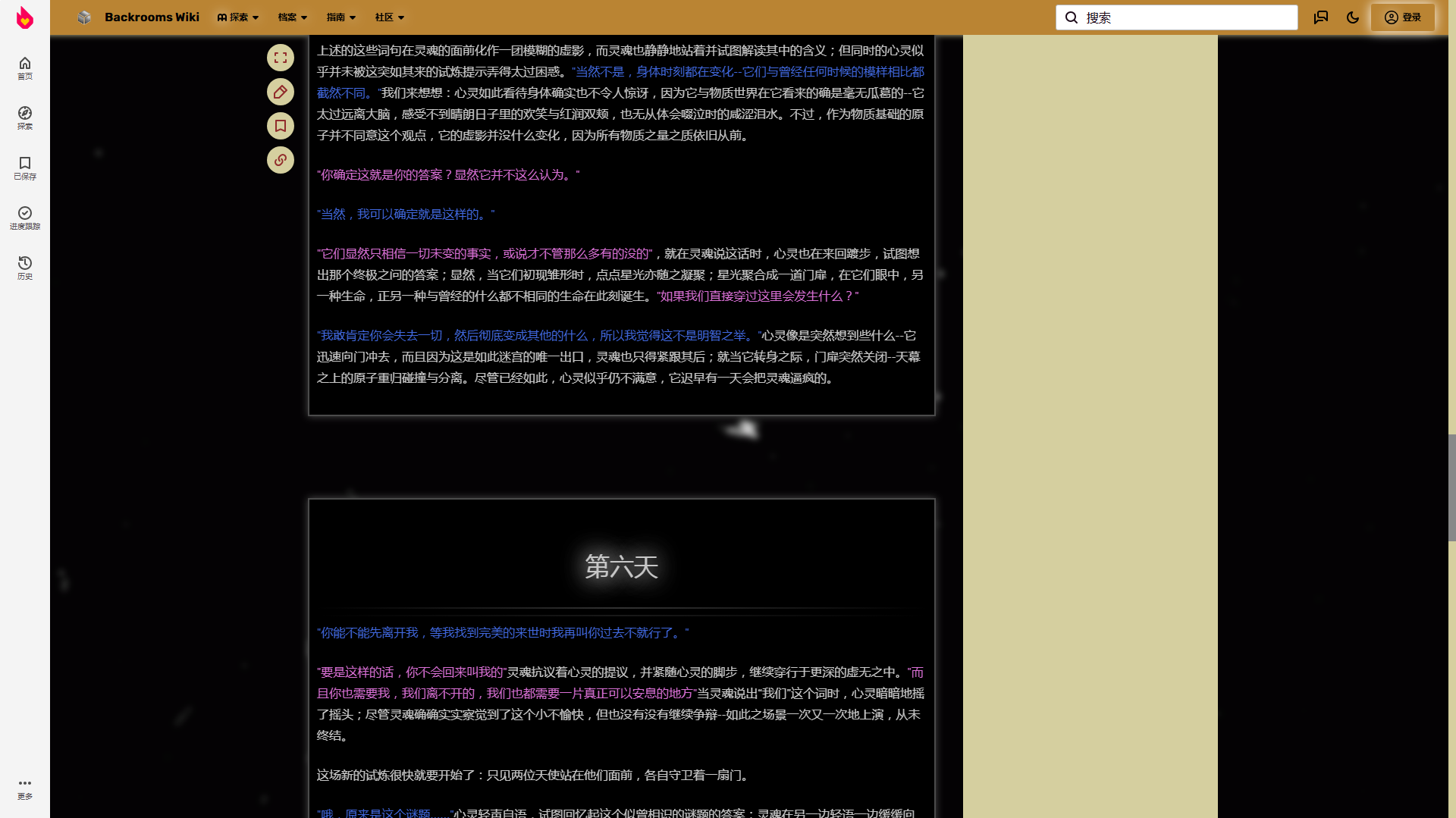Click the text "你确定这就是你的答案？"
The width and height of the screenshot is (1456, 818).
(x=386, y=175)
